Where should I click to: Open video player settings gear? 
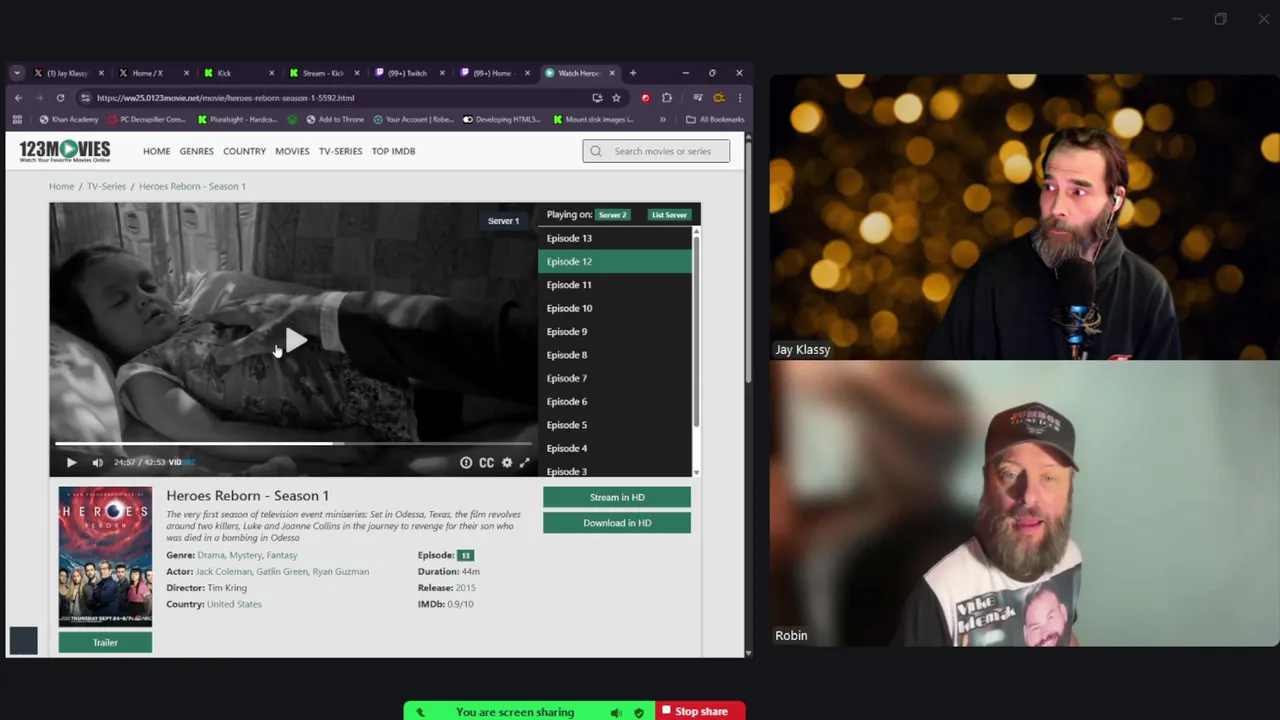(507, 462)
